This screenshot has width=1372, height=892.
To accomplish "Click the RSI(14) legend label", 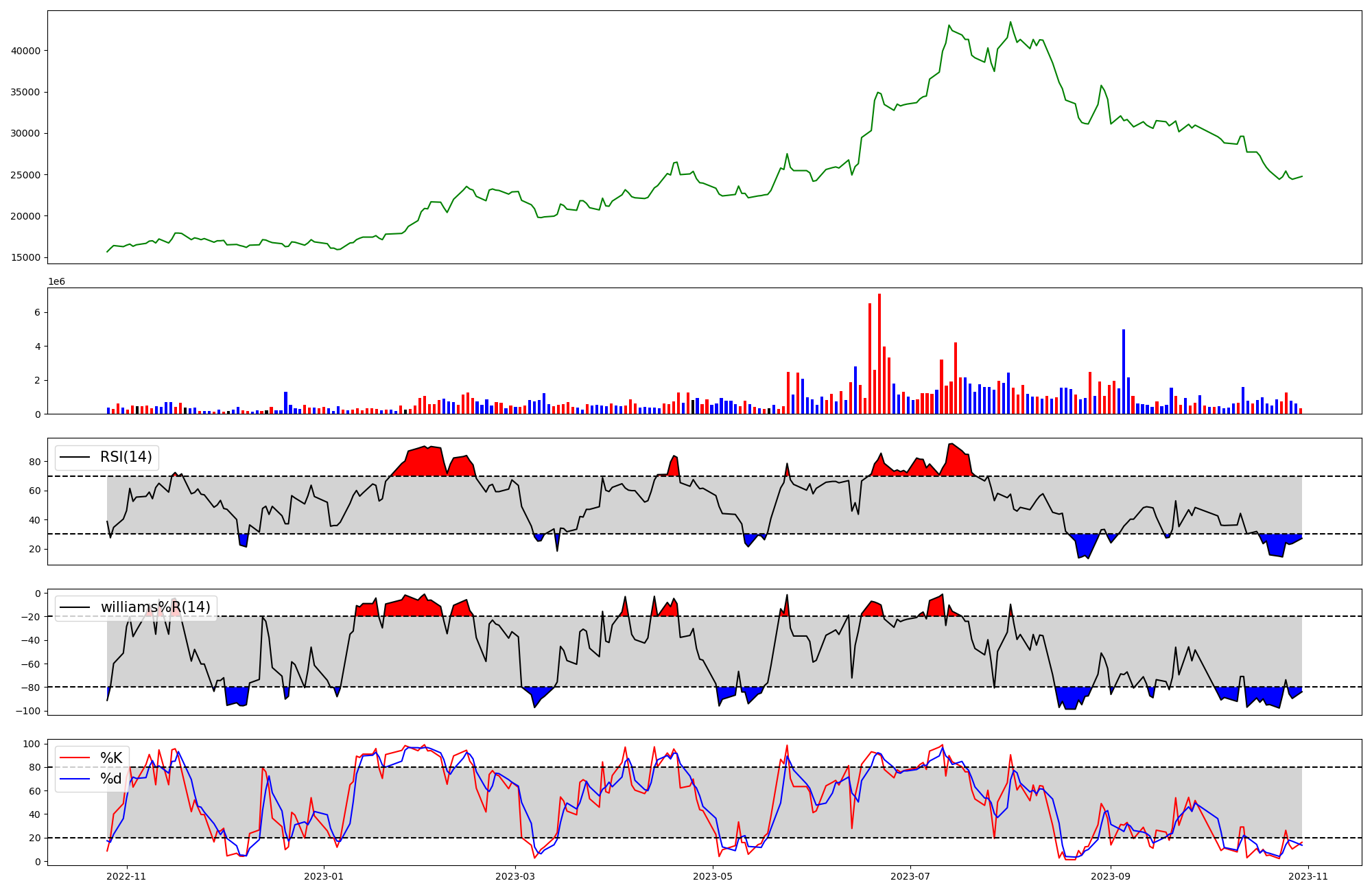I will coord(126,457).
